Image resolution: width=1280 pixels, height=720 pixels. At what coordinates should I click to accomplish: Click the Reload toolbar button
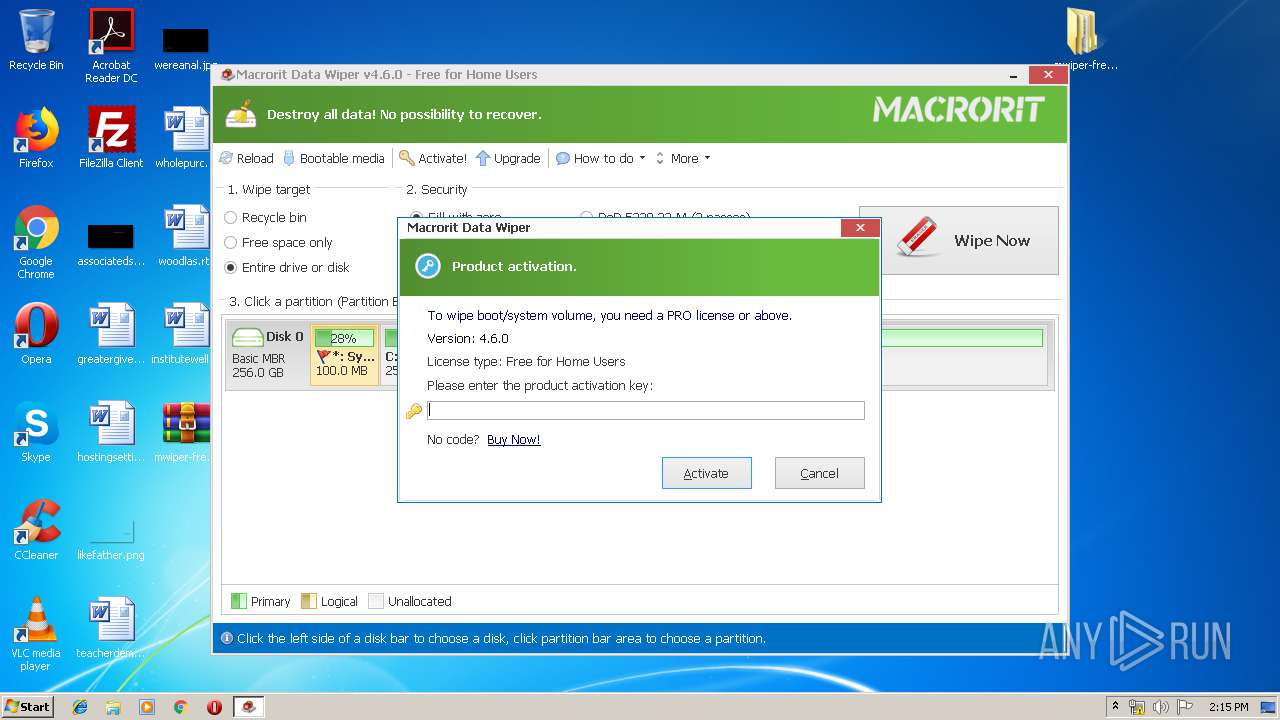coord(246,158)
